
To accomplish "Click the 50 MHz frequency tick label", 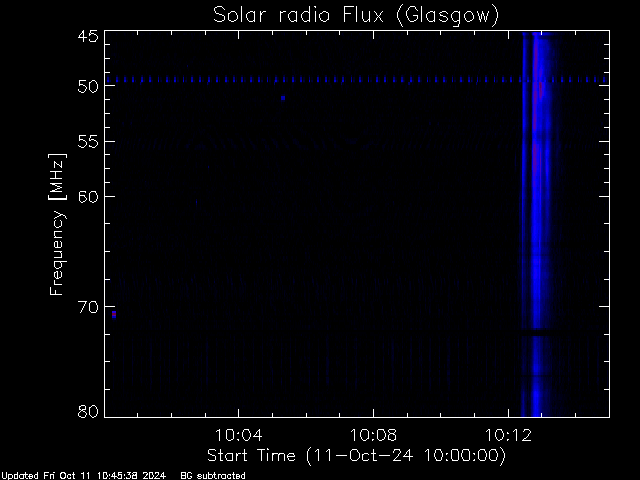I will 88,87.
